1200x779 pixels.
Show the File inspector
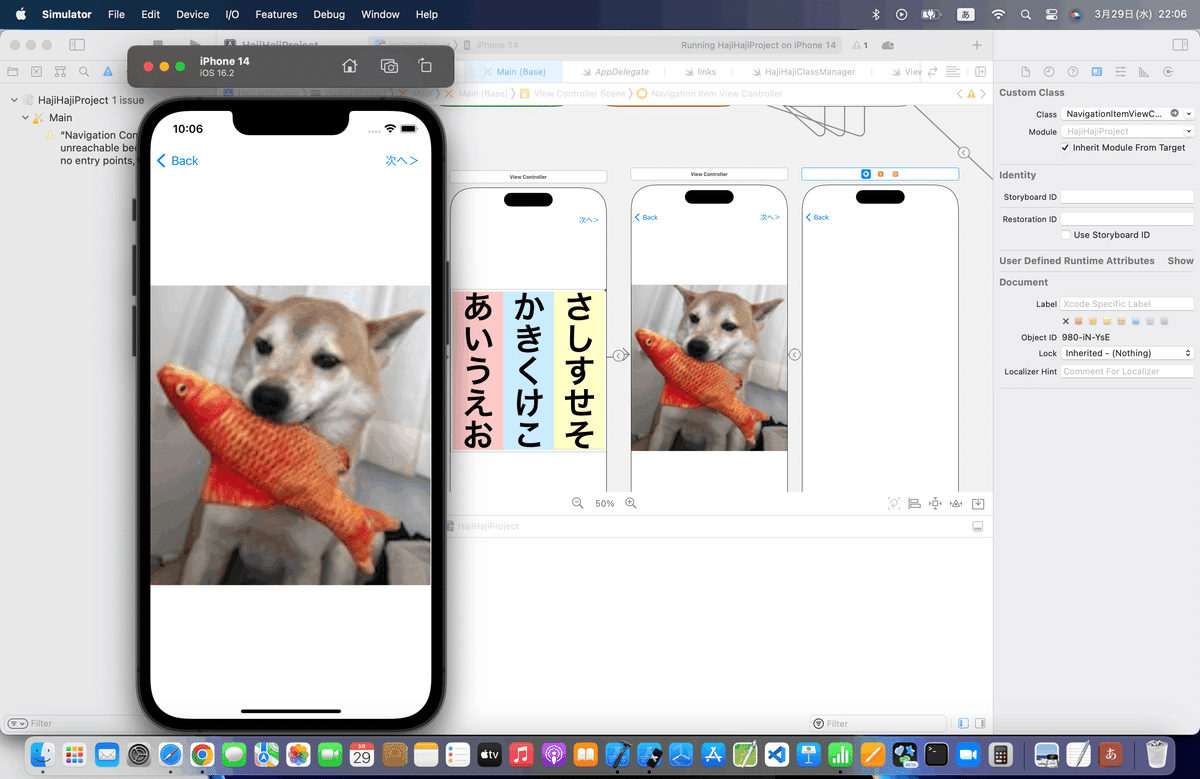tap(1025, 72)
